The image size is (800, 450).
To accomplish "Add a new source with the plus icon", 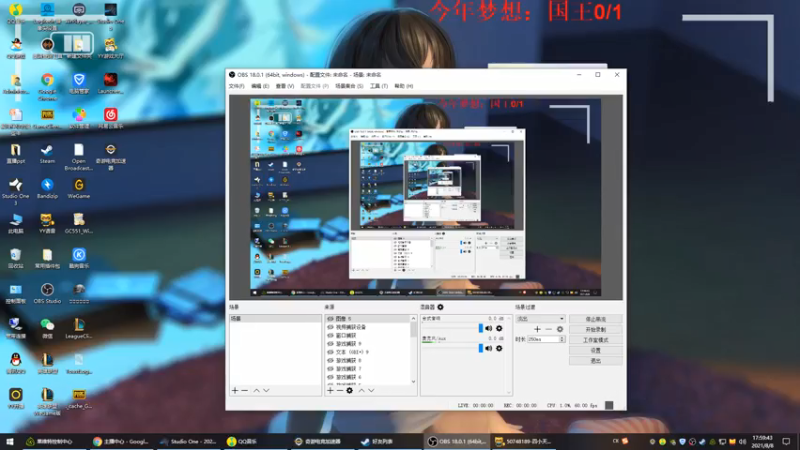I will [330, 390].
